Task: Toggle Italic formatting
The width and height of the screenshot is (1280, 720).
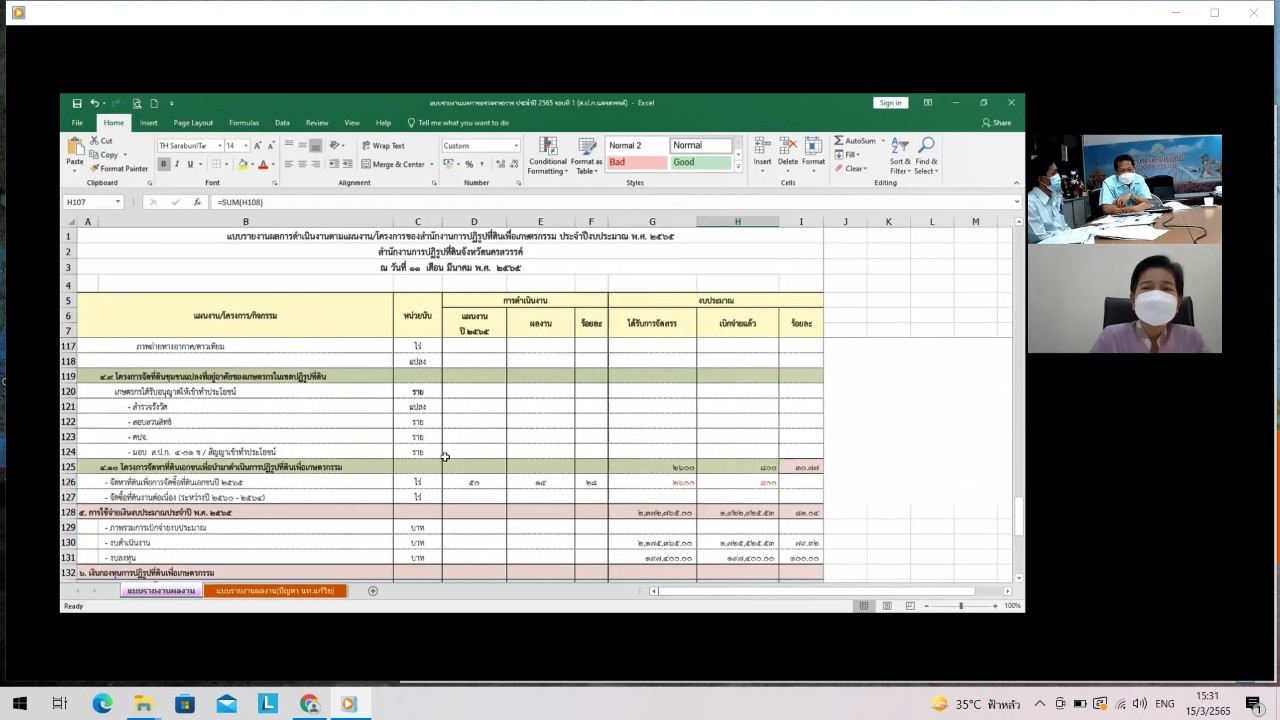Action: (177, 164)
